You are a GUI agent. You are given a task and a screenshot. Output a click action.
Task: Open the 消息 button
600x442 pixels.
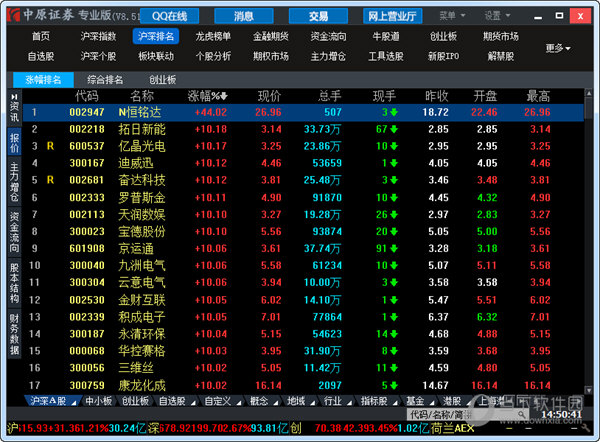tap(244, 16)
